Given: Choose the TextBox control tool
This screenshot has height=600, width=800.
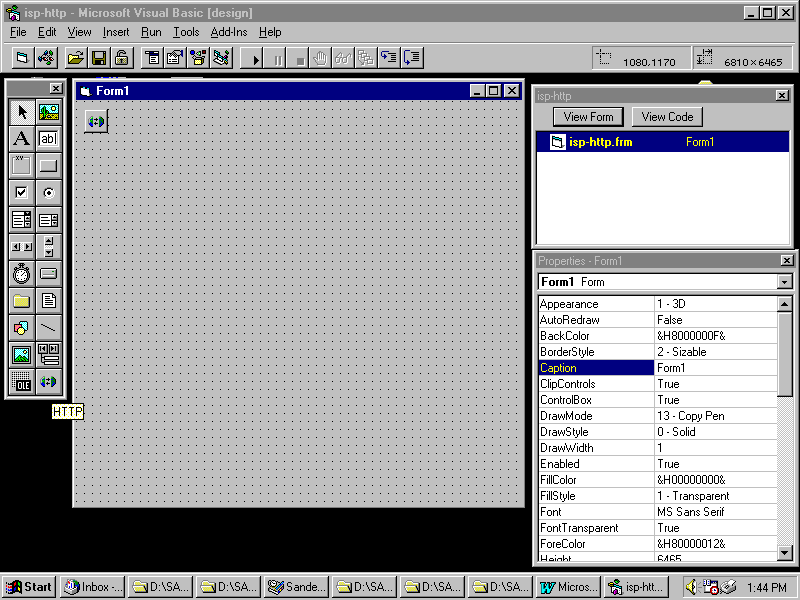Looking at the screenshot, I should tap(48, 139).
